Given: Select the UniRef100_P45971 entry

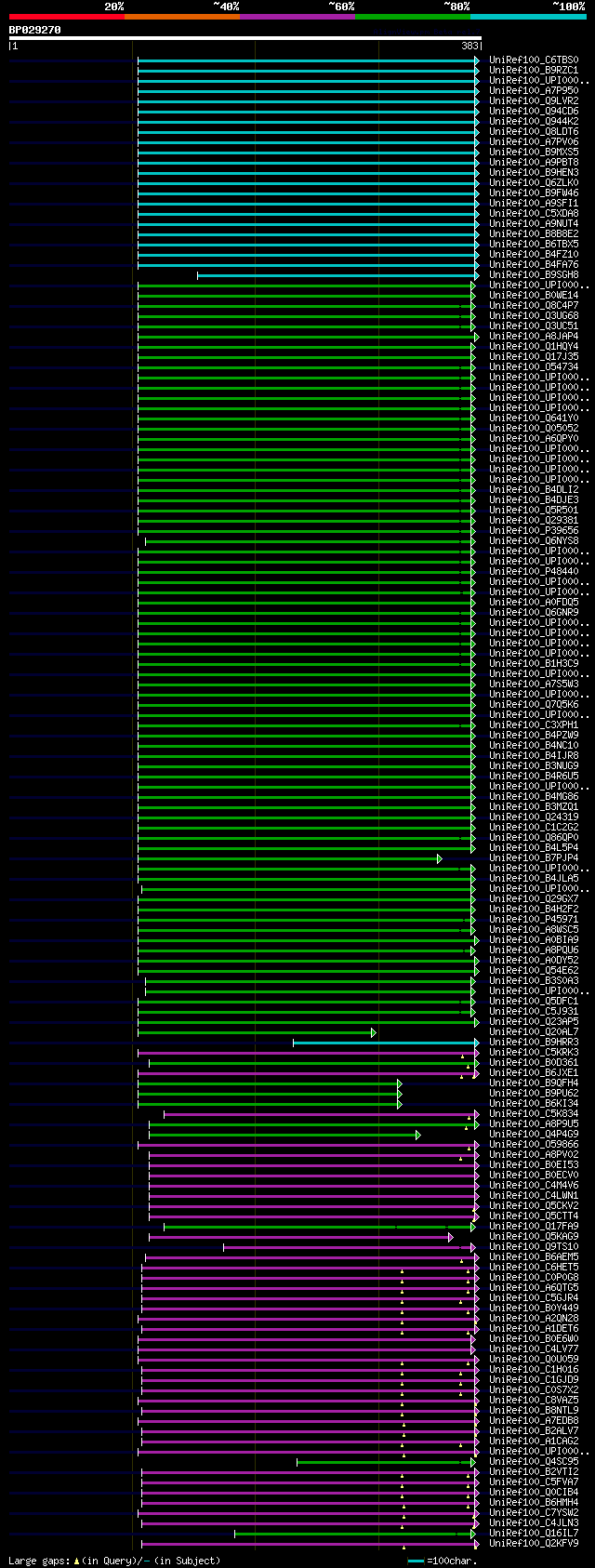Looking at the screenshot, I should 534,920.
